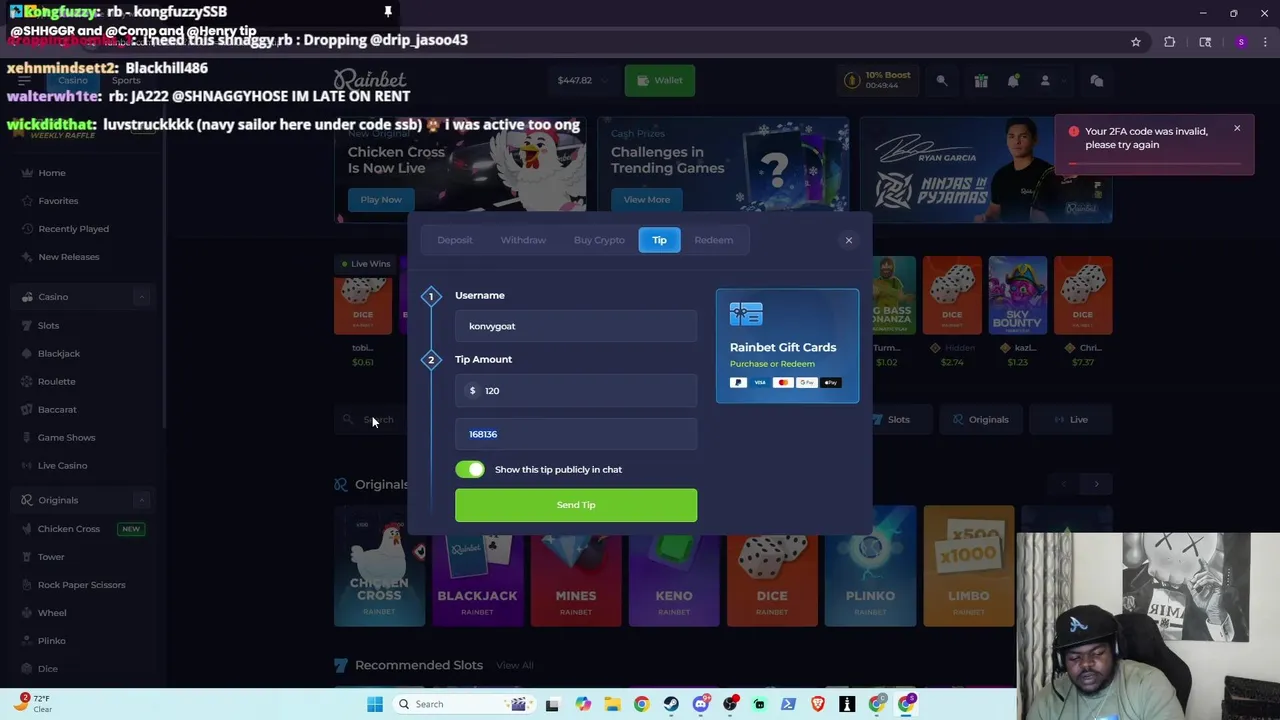Viewport: 1280px width, 720px height.
Task: Open the site search magnifier in header
Action: (941, 81)
